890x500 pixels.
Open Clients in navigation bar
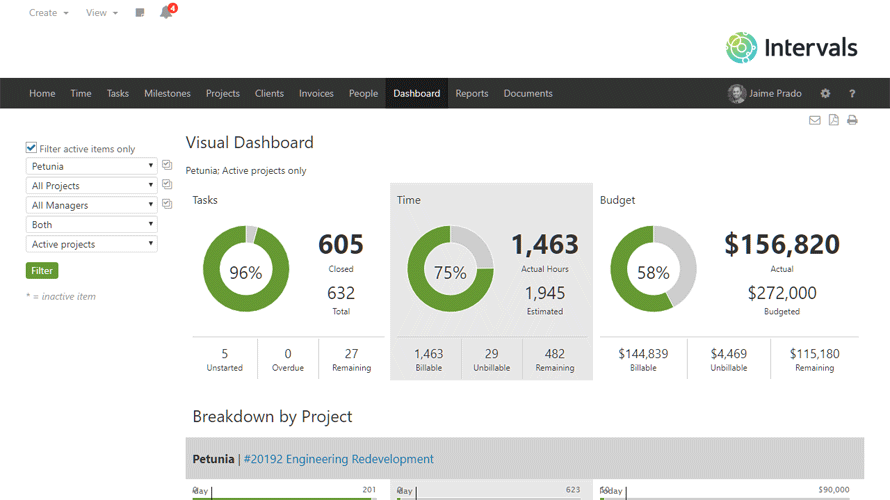[269, 94]
